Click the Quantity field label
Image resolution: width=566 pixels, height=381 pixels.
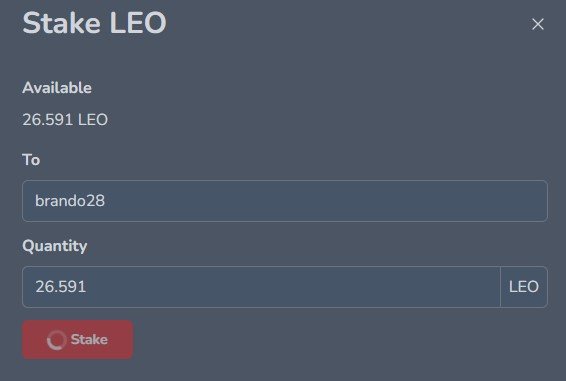(55, 246)
